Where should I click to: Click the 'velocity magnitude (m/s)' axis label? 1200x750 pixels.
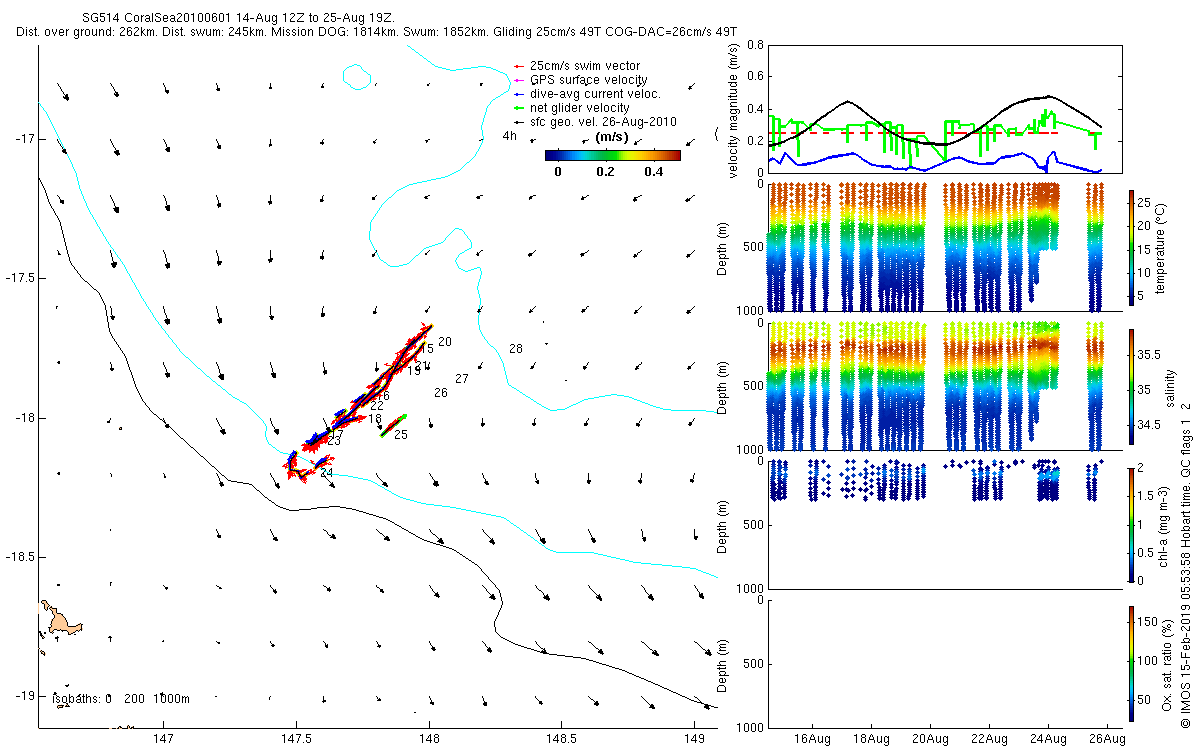click(734, 111)
